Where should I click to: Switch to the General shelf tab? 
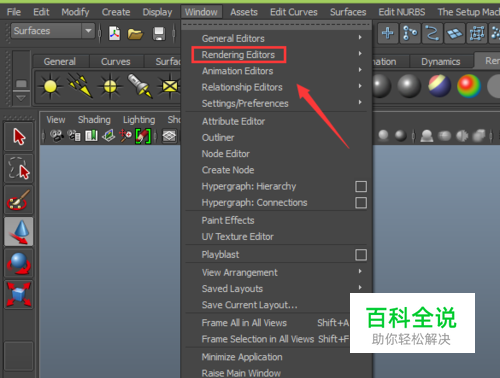(60, 61)
